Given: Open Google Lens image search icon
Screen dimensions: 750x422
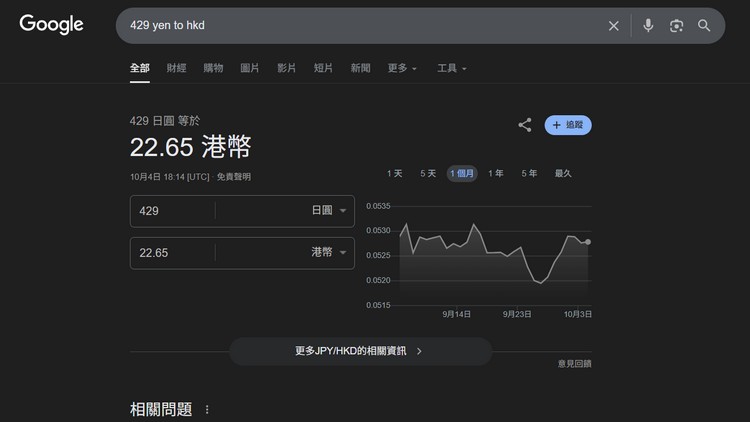Looking at the screenshot, I should tap(676, 26).
